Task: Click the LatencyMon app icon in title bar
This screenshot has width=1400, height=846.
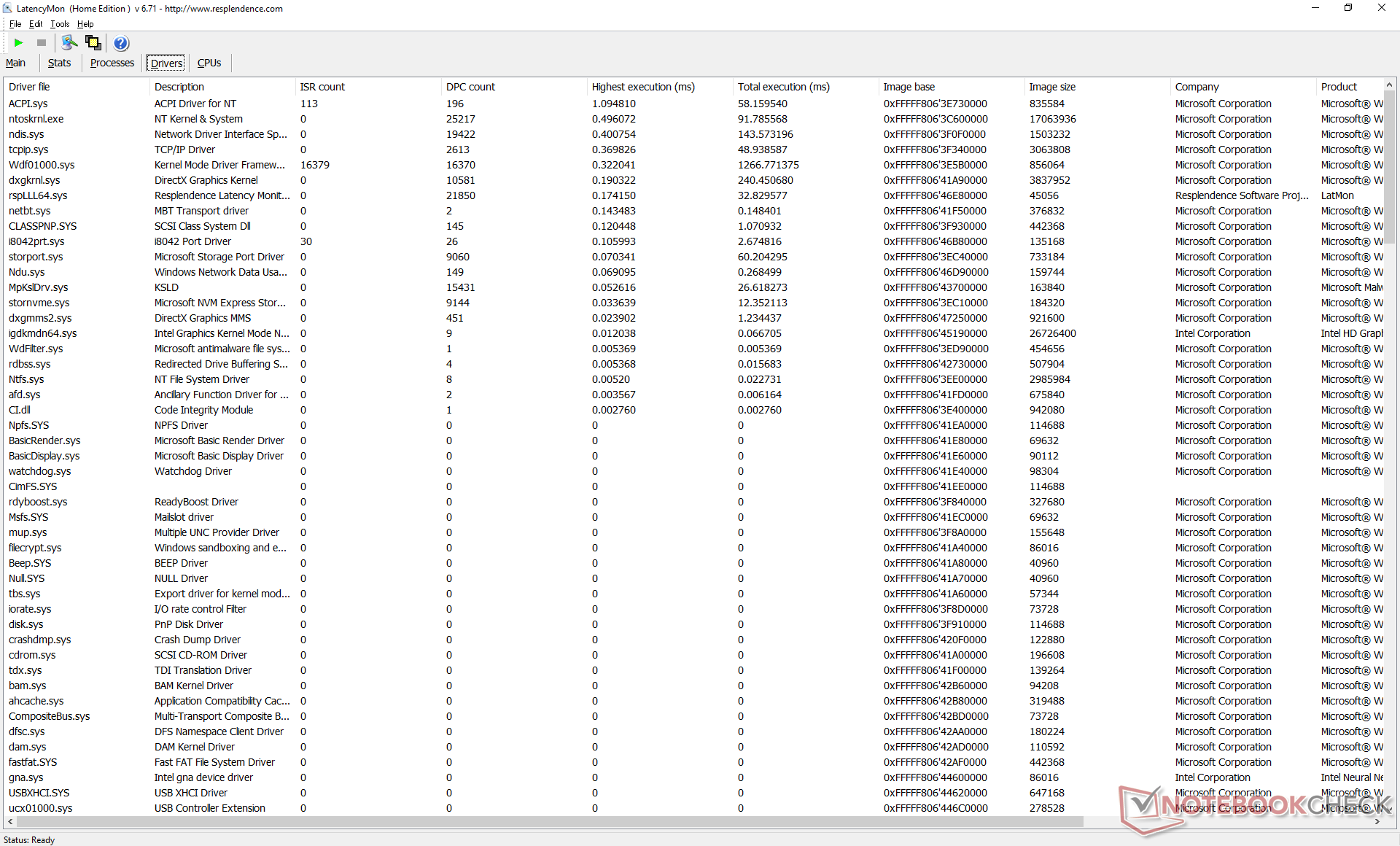Action: point(7,8)
